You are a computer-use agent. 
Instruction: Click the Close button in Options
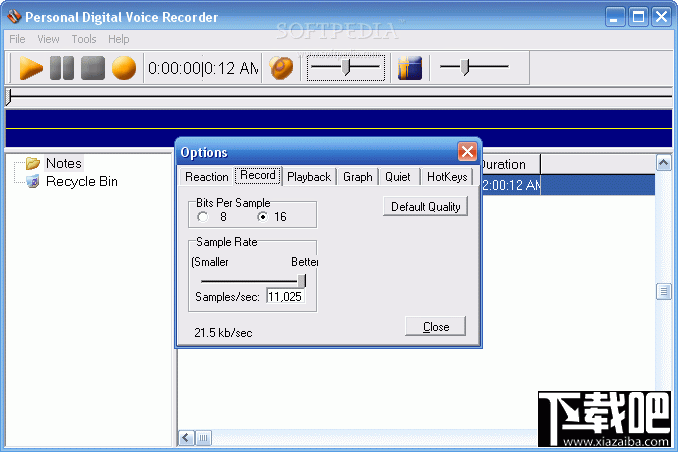pos(435,327)
